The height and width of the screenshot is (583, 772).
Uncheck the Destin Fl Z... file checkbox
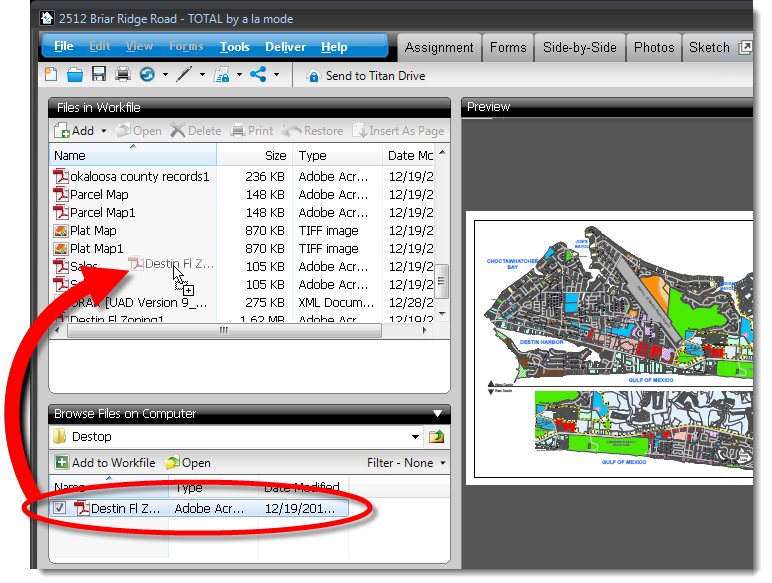[60, 508]
